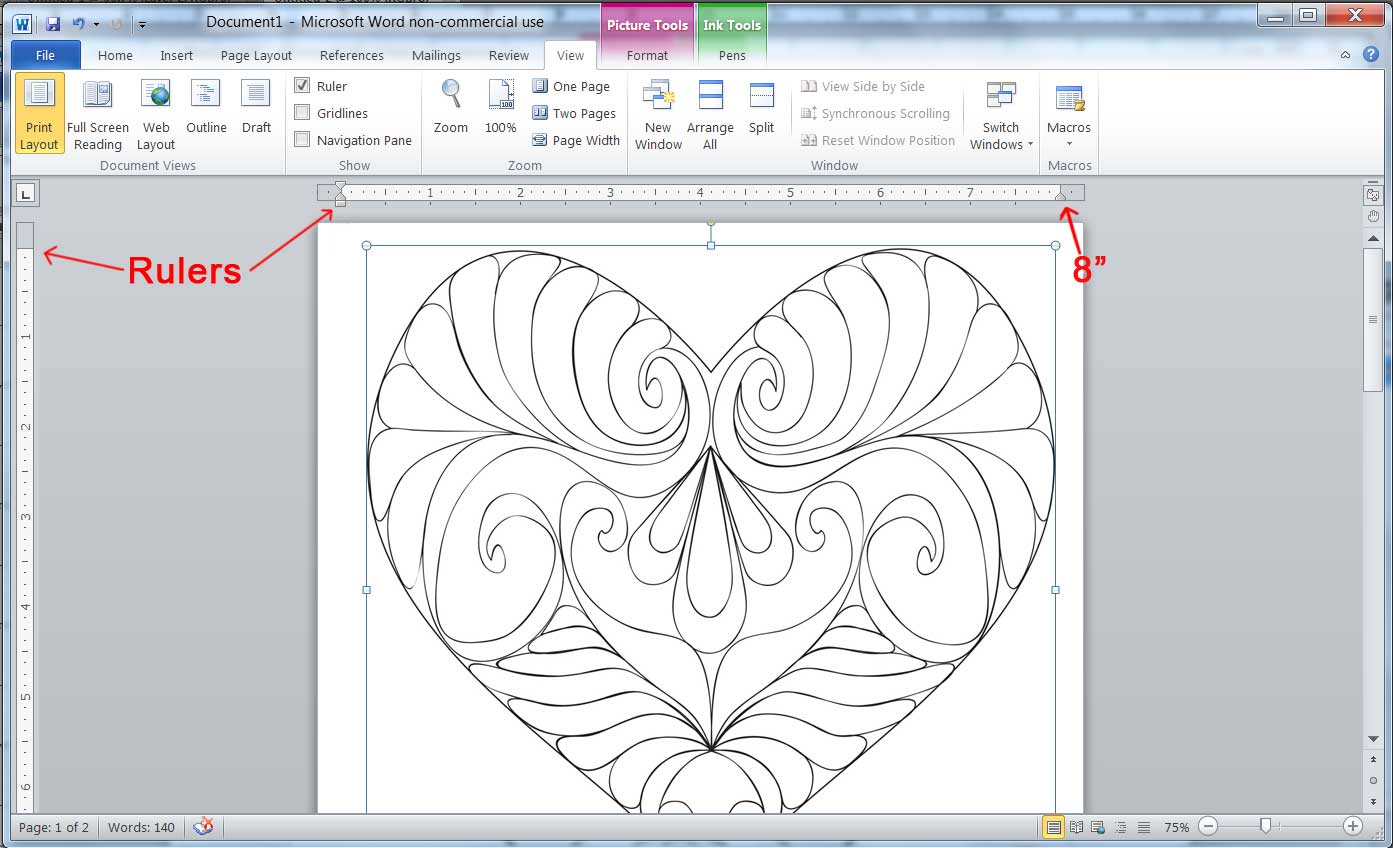Switch to Full Screen Reading view

(97, 113)
